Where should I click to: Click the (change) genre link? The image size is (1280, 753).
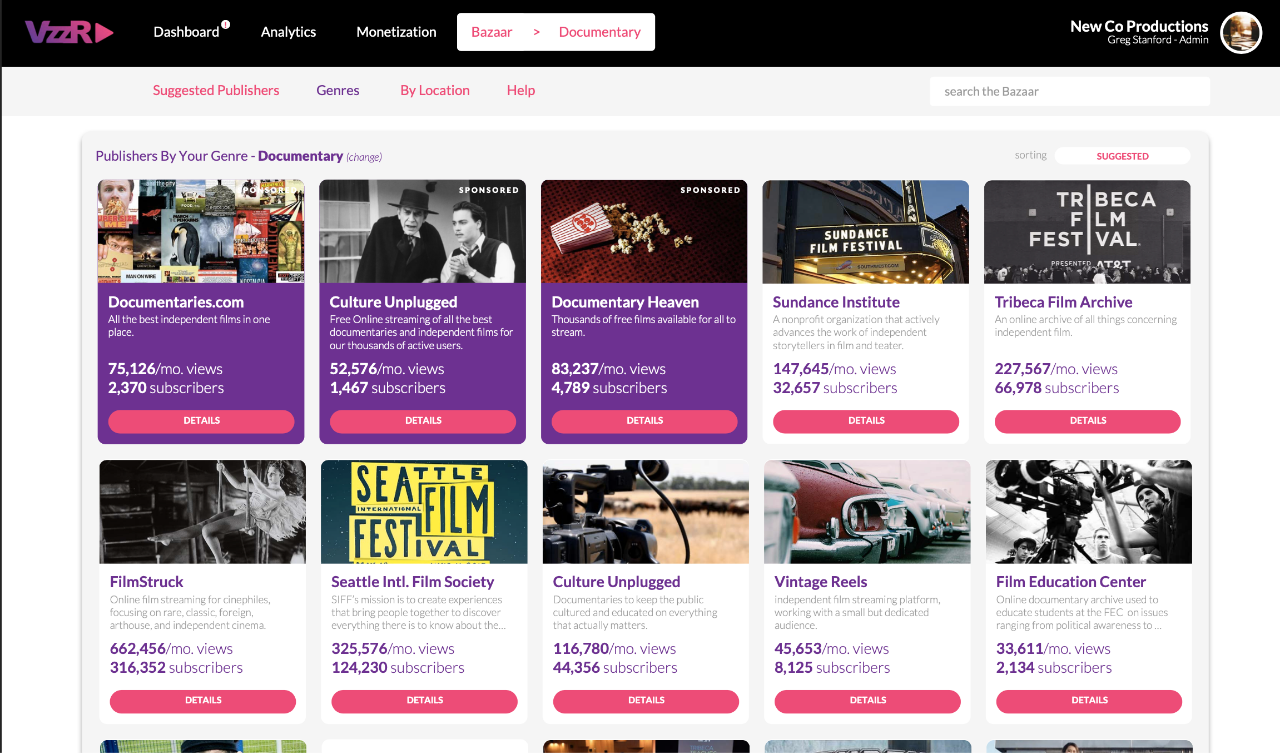[364, 157]
